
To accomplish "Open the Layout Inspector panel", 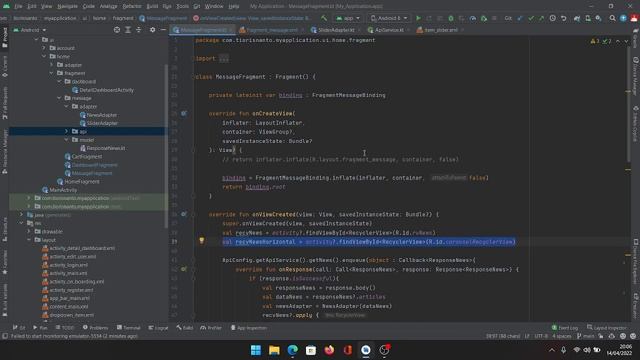I will click(x=607, y=328).
